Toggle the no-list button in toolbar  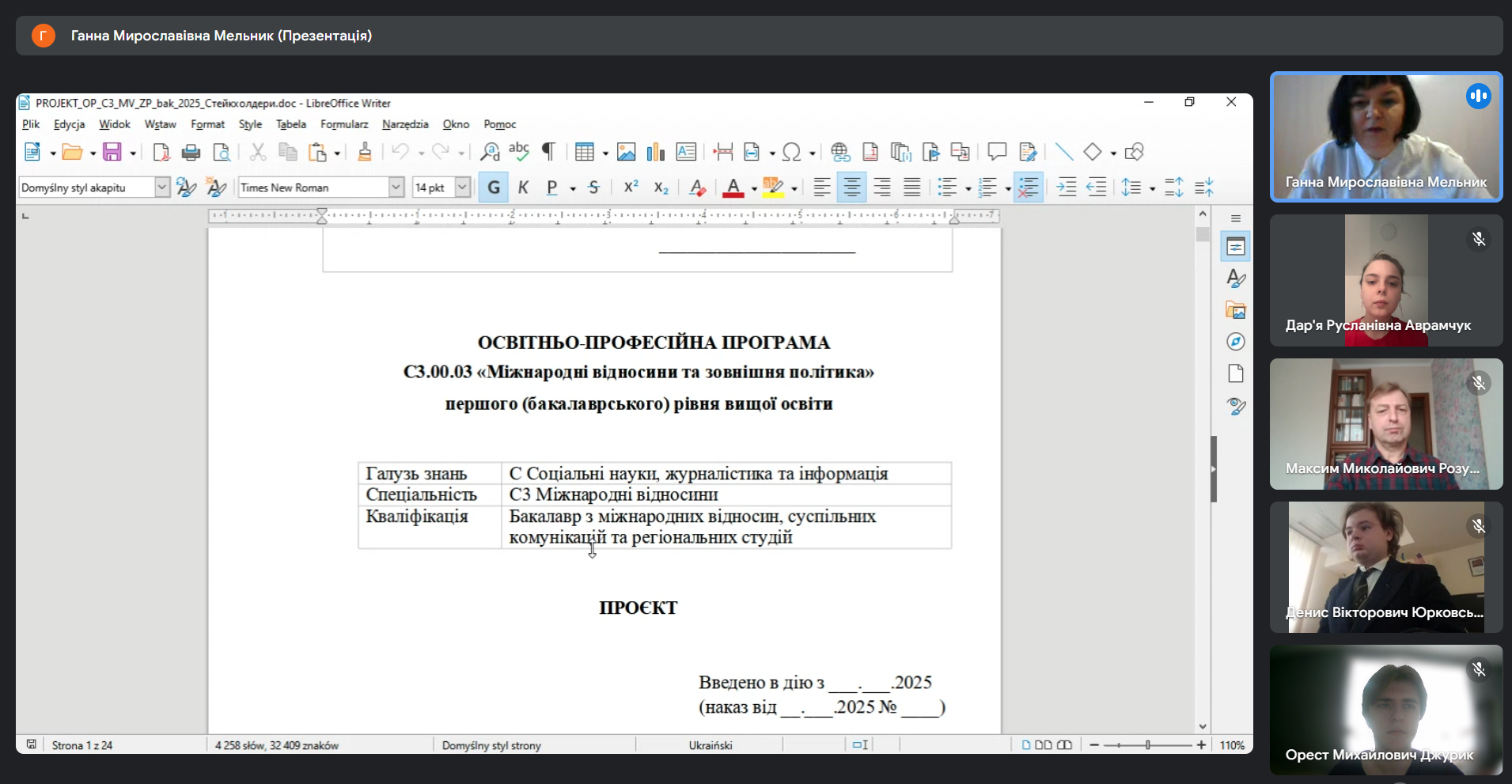(x=1028, y=187)
